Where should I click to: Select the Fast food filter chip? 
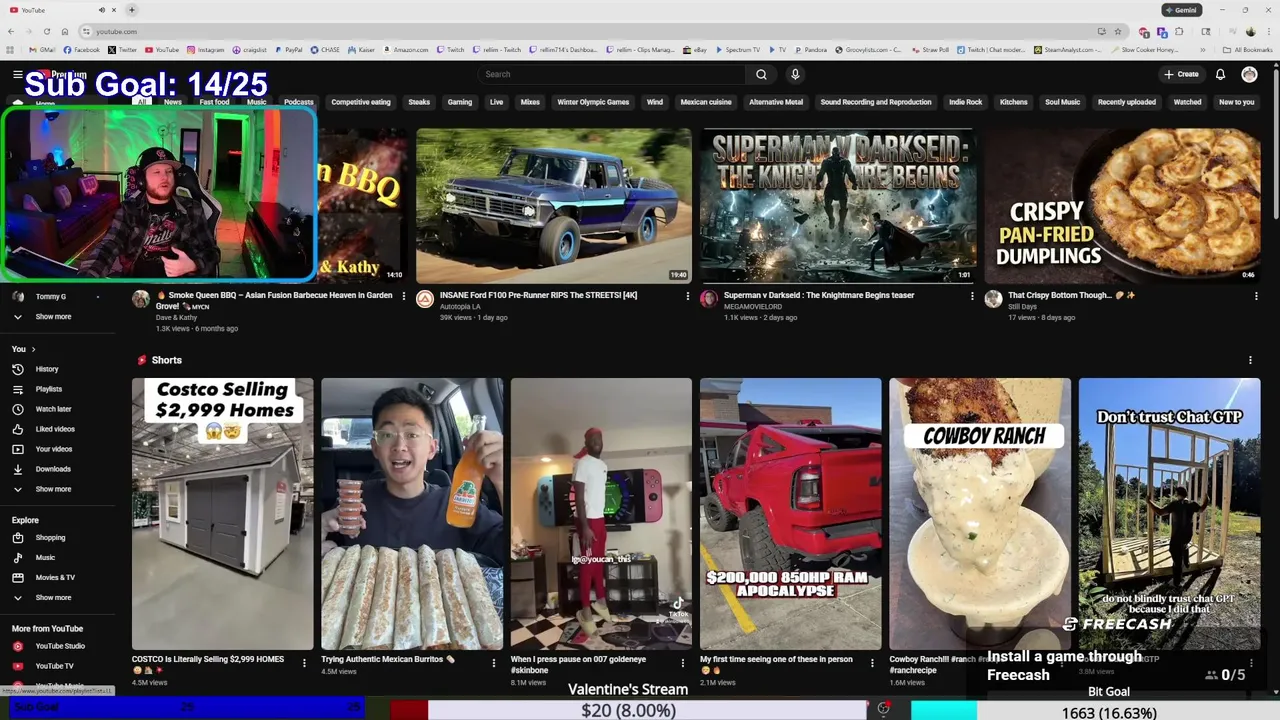pos(214,102)
